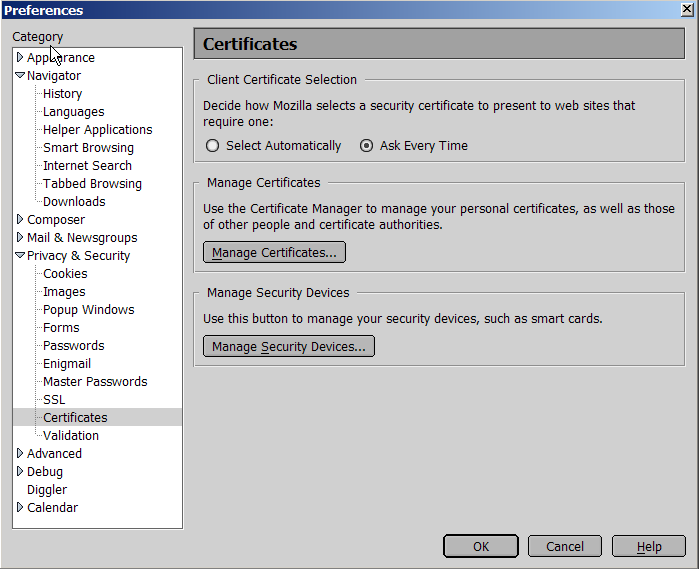Select SSL category item
This screenshot has height=569, width=699.
click(x=54, y=400)
